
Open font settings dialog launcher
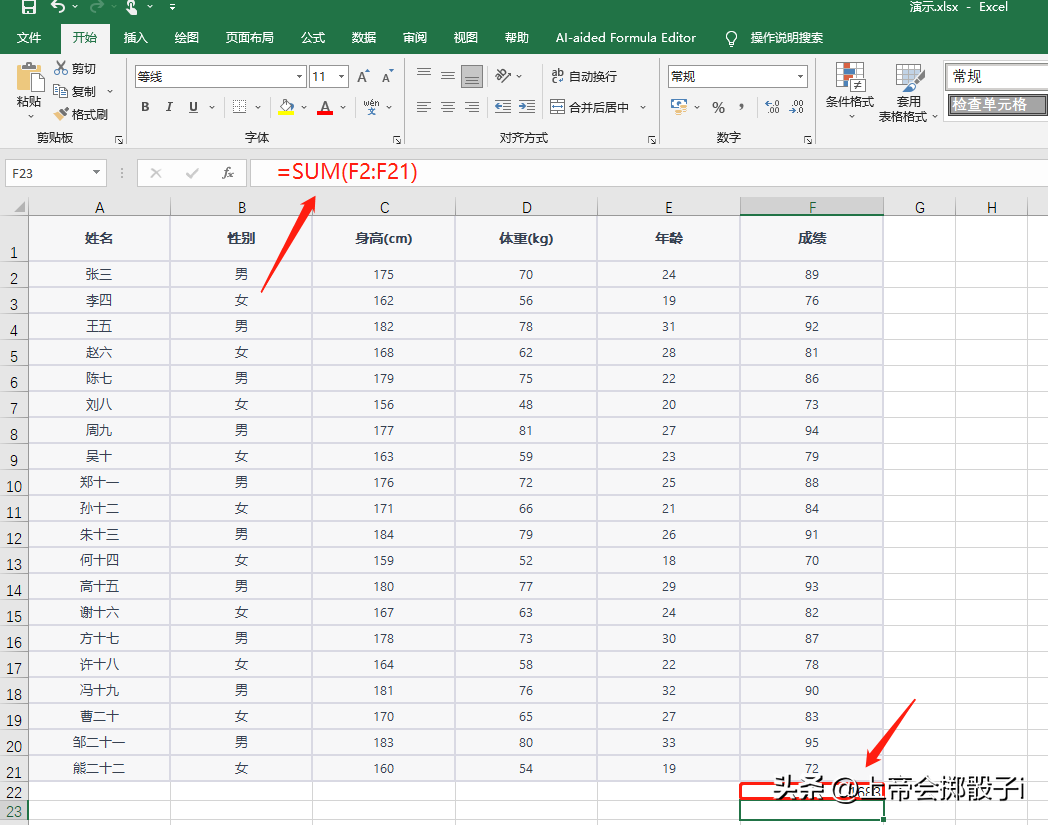(x=397, y=140)
